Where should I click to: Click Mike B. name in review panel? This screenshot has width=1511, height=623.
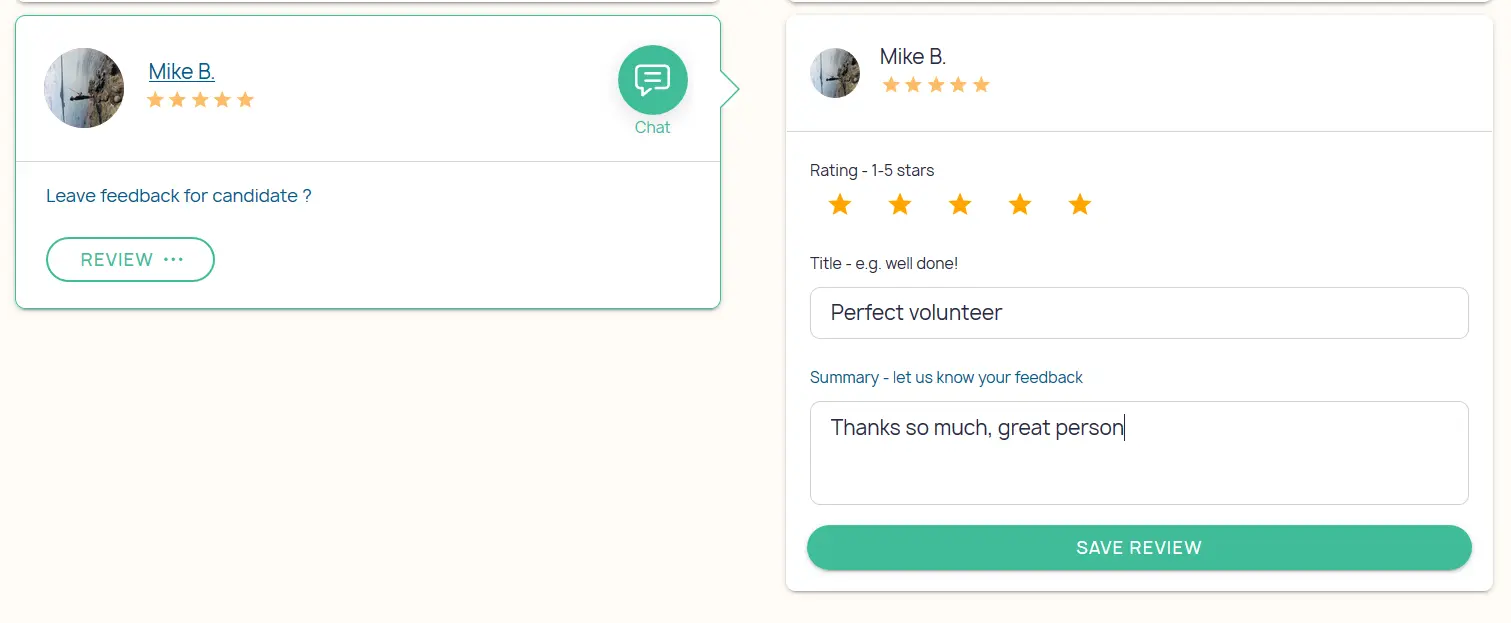coord(913,57)
